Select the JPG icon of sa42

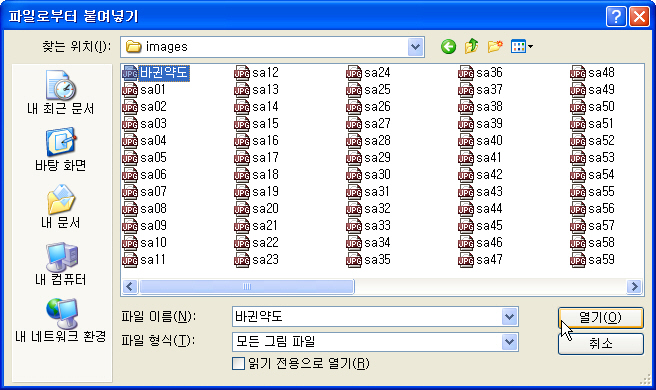click(x=466, y=174)
